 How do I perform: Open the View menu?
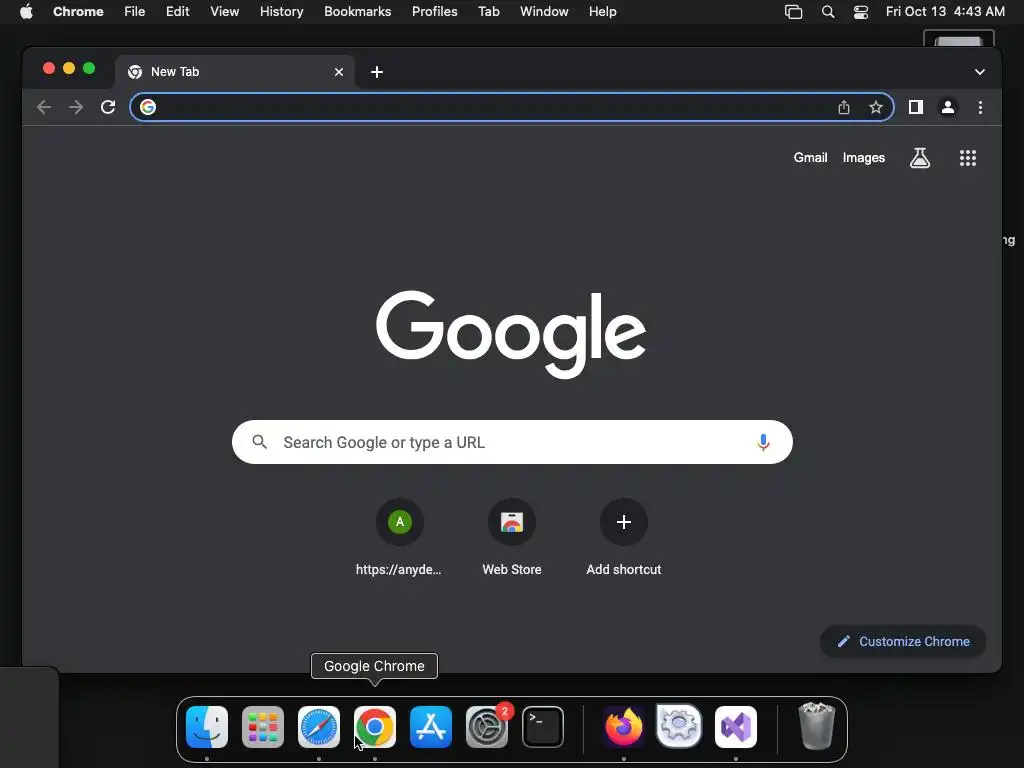pos(224,12)
